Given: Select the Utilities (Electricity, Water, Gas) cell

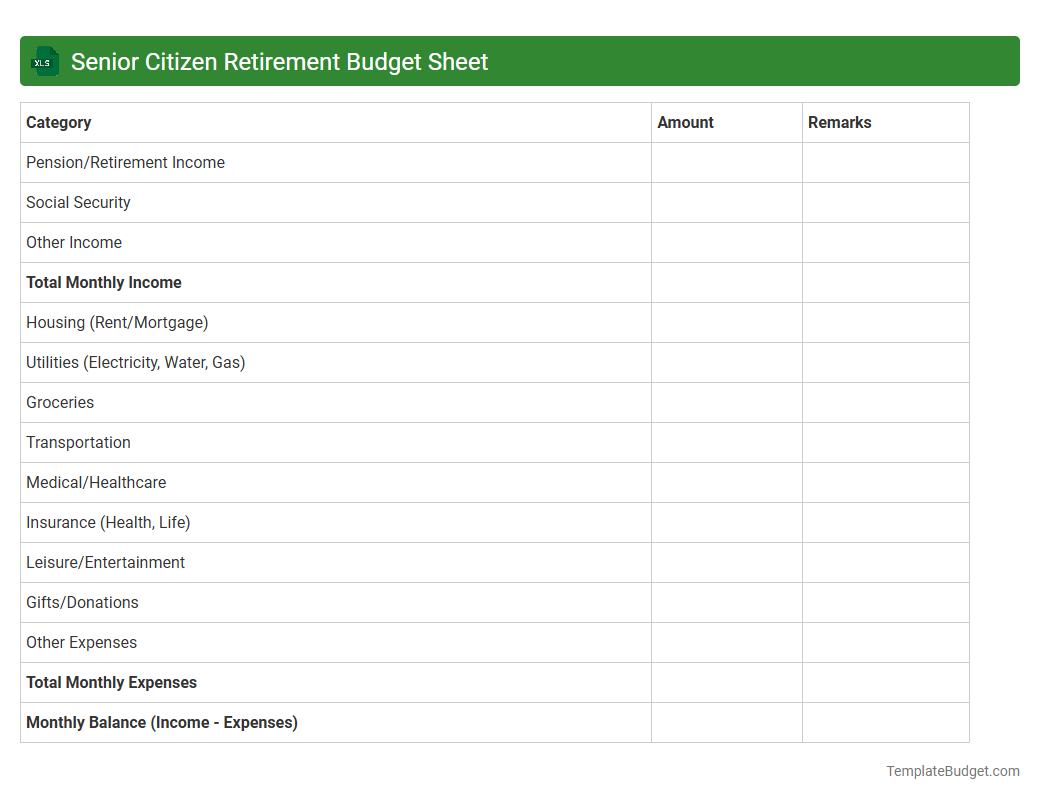Looking at the screenshot, I should 135,362.
